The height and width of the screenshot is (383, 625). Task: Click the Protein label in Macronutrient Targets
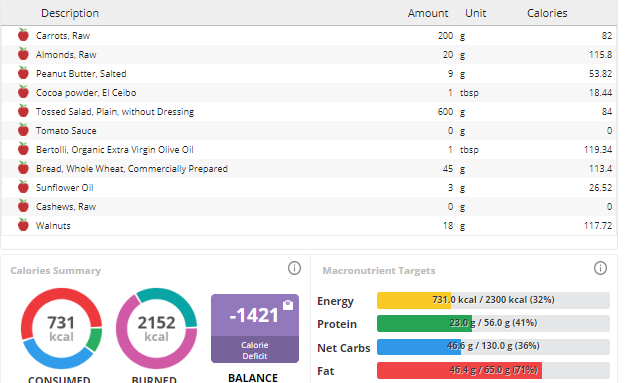tap(337, 324)
